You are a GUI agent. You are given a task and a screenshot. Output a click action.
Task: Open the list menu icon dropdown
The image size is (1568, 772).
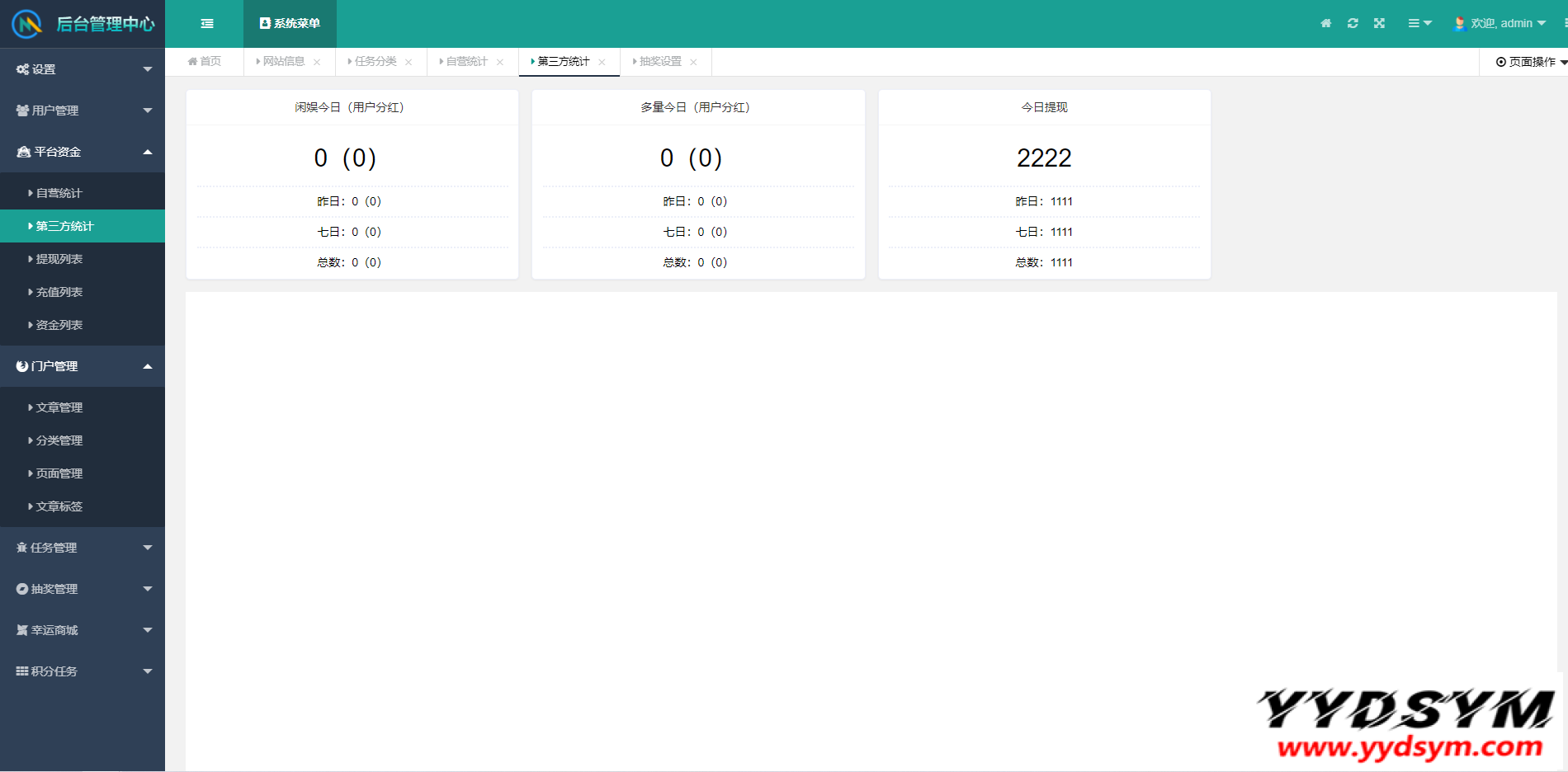pyautogui.click(x=1419, y=23)
